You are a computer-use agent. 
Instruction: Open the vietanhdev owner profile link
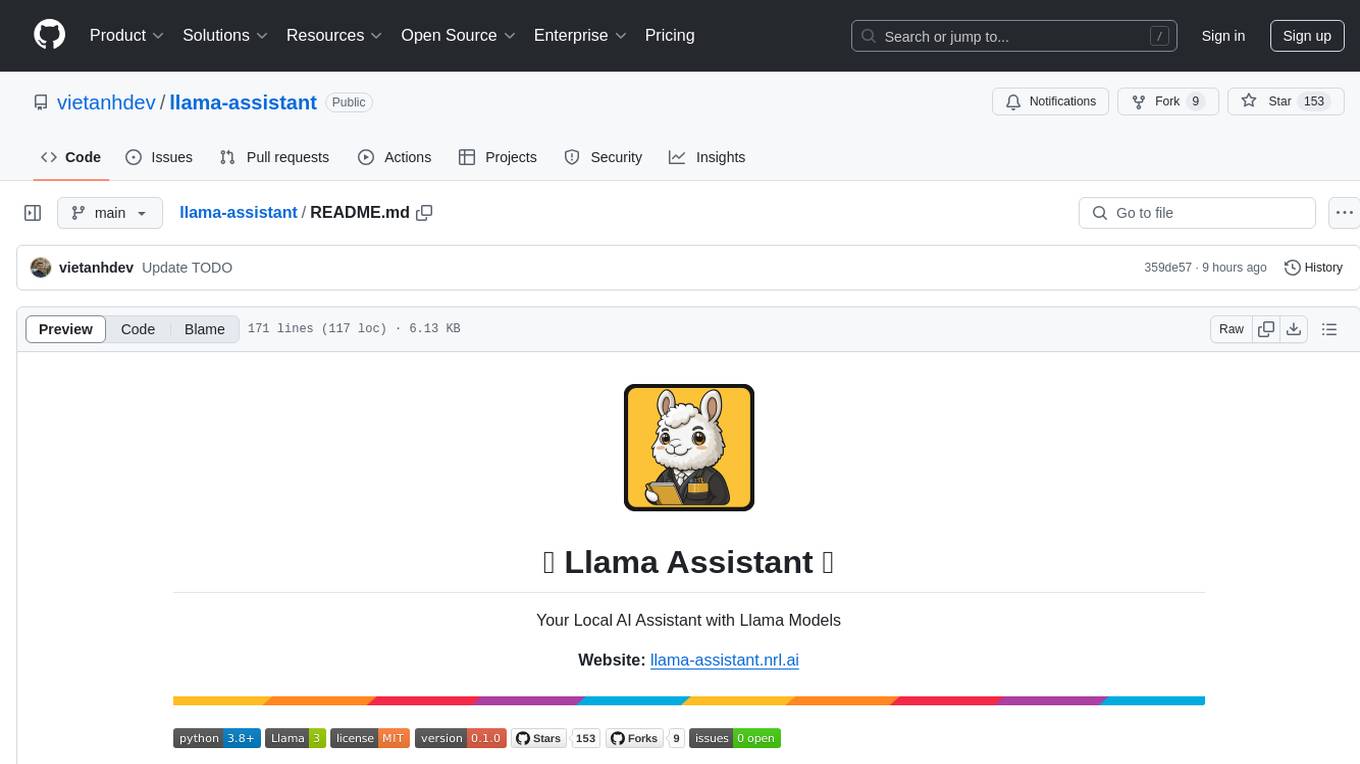(x=106, y=102)
